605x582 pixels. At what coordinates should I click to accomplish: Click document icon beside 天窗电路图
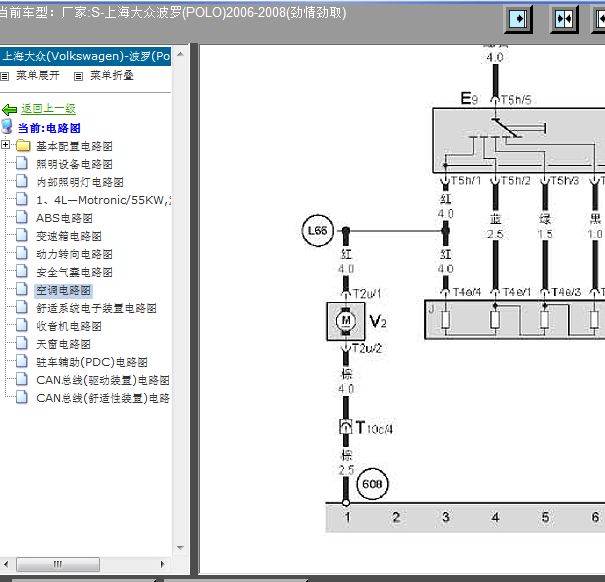point(22,343)
